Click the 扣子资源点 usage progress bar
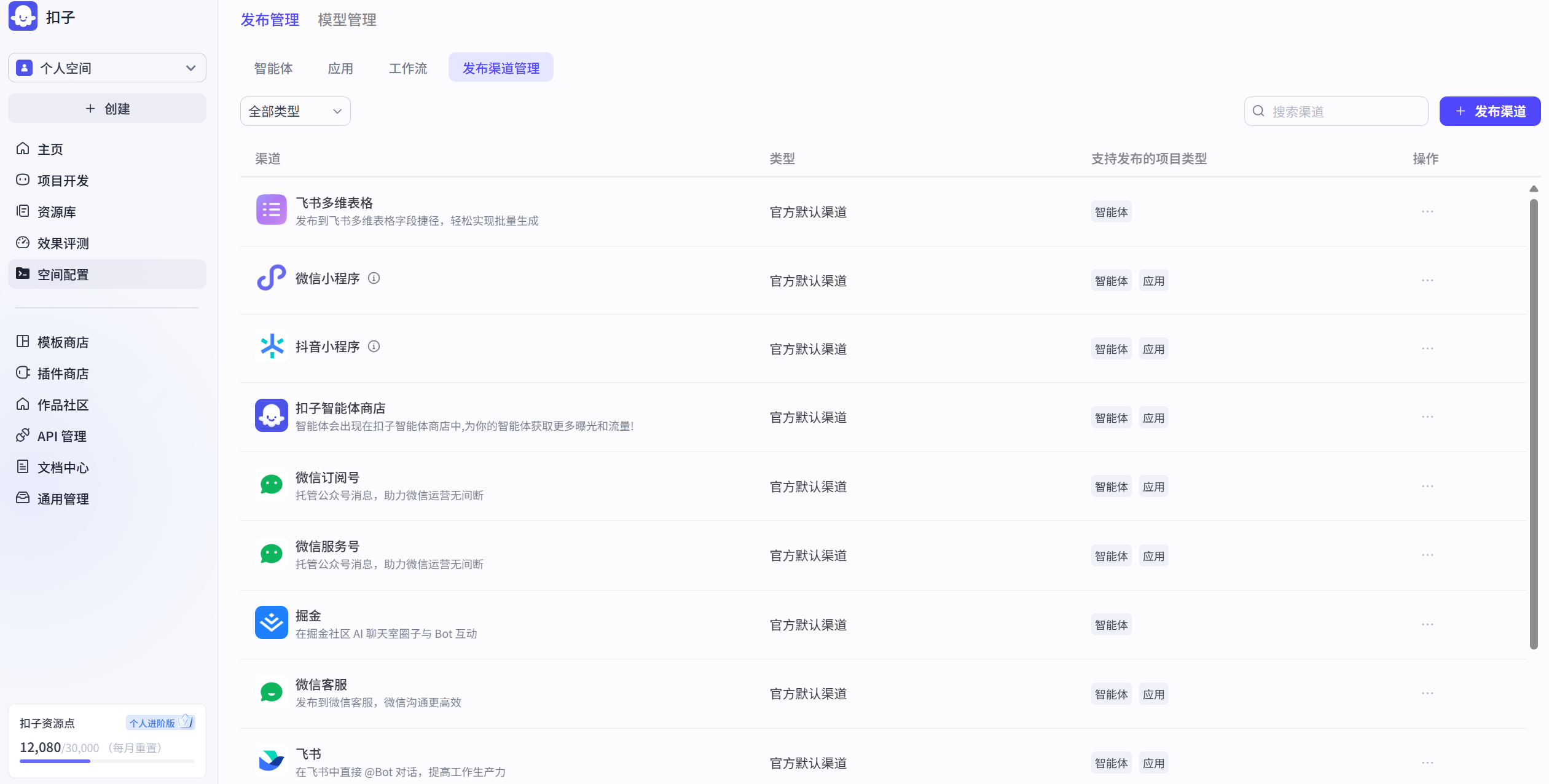 point(107,761)
